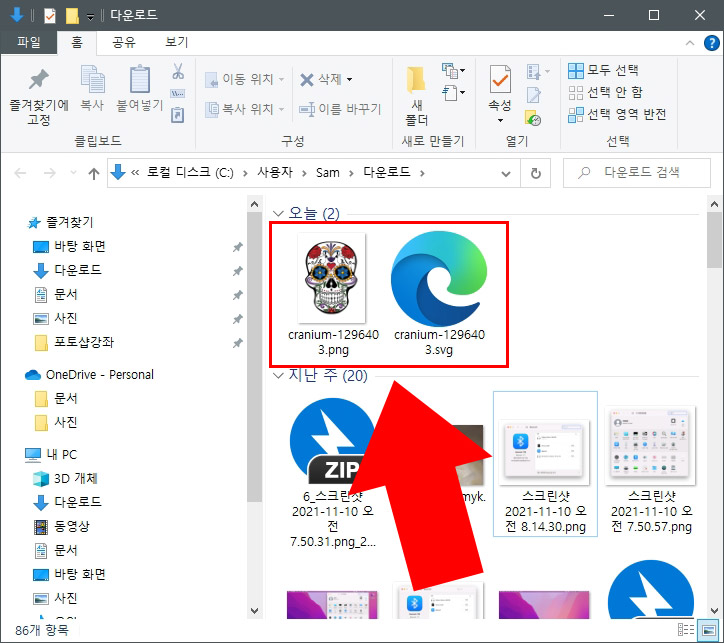
Task: Click the Refresh button
Action: pos(536,174)
